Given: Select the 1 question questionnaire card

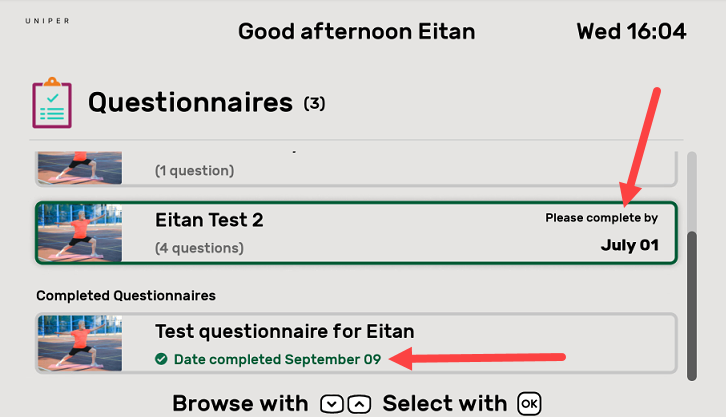Looking at the screenshot, I should click(355, 168).
